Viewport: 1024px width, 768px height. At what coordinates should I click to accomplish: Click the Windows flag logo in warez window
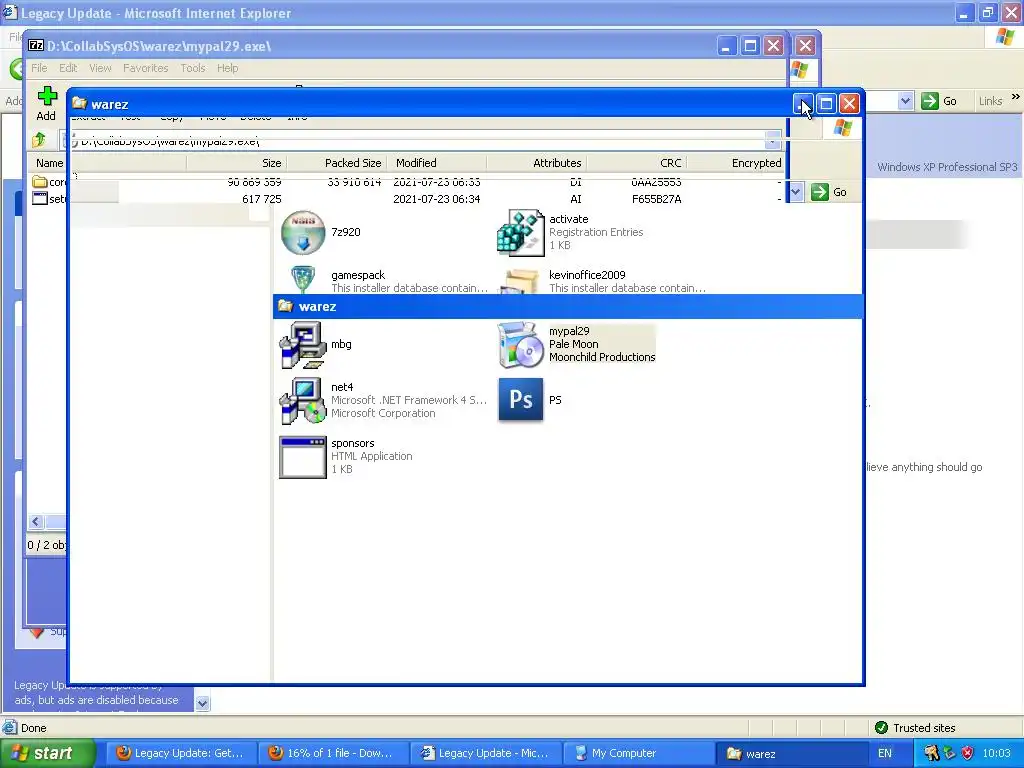point(842,127)
